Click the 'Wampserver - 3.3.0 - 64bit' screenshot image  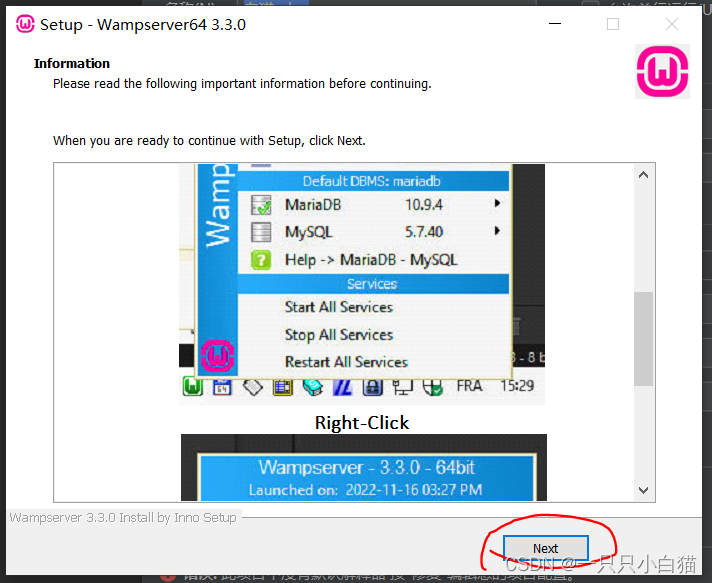364,468
